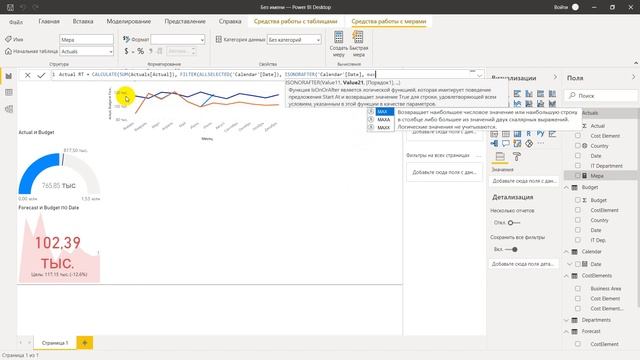Click the Поиск field search box
Image resolution: width=640 pixels, height=360 pixels.
(x=601, y=96)
